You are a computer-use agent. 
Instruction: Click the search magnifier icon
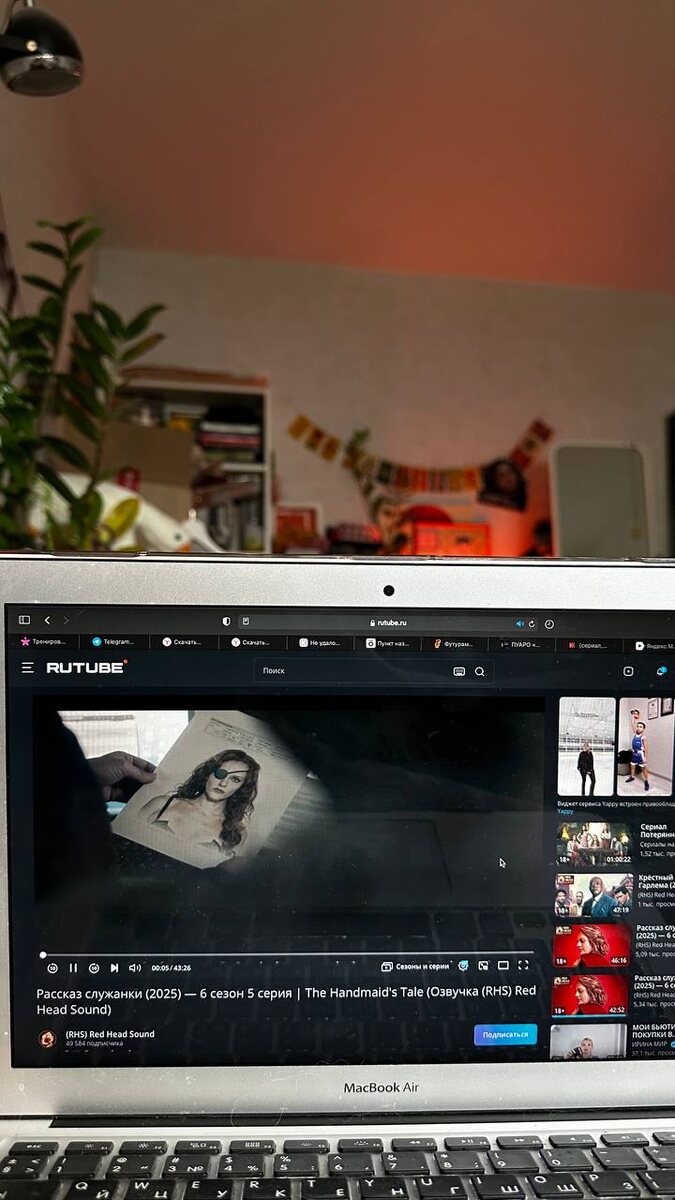coord(480,672)
